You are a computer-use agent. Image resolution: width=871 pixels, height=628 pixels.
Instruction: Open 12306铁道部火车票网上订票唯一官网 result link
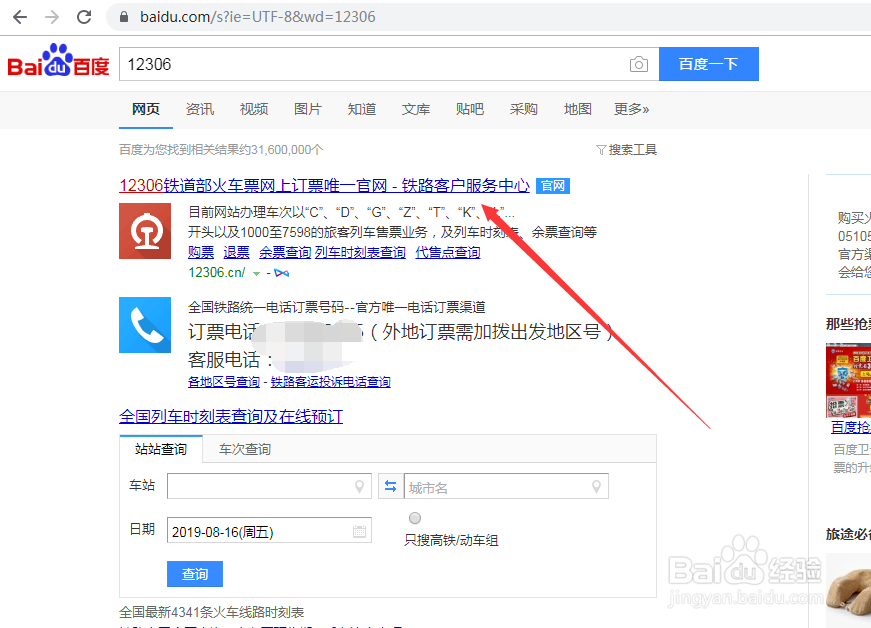324,185
